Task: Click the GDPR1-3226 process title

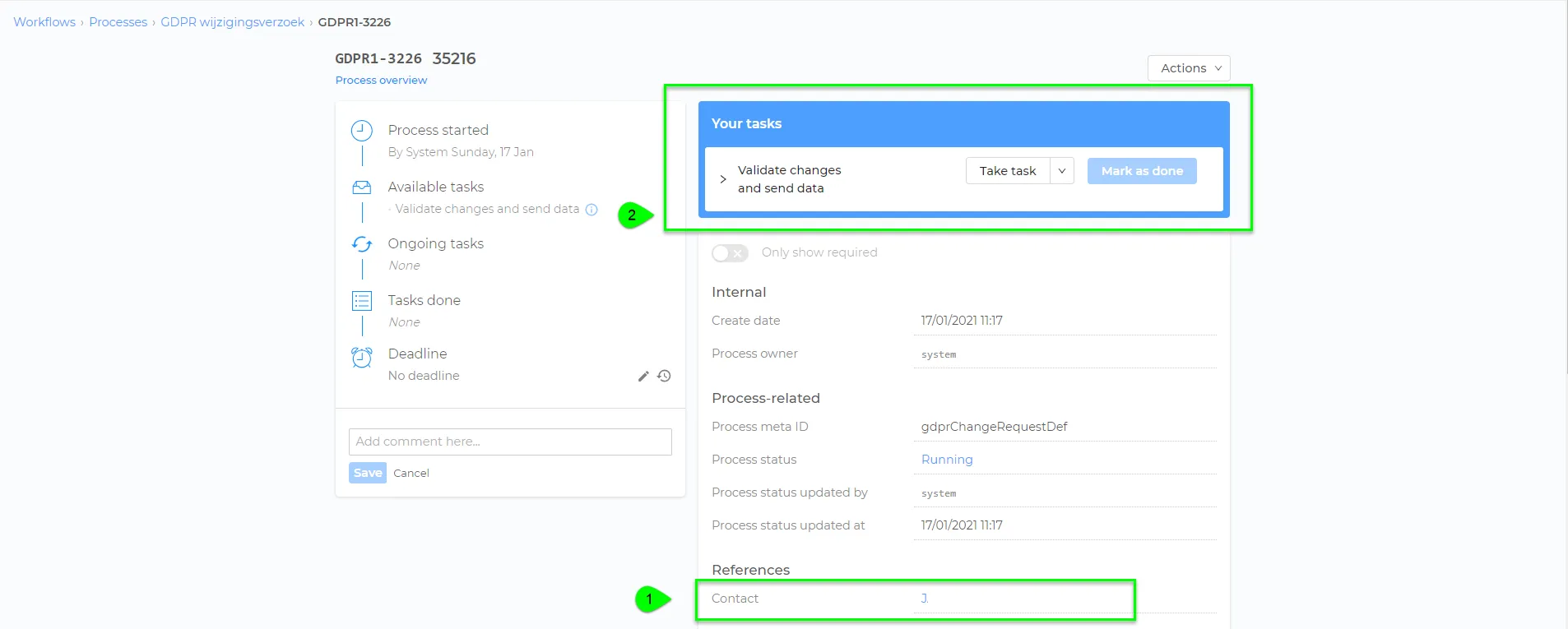Action: click(x=378, y=58)
